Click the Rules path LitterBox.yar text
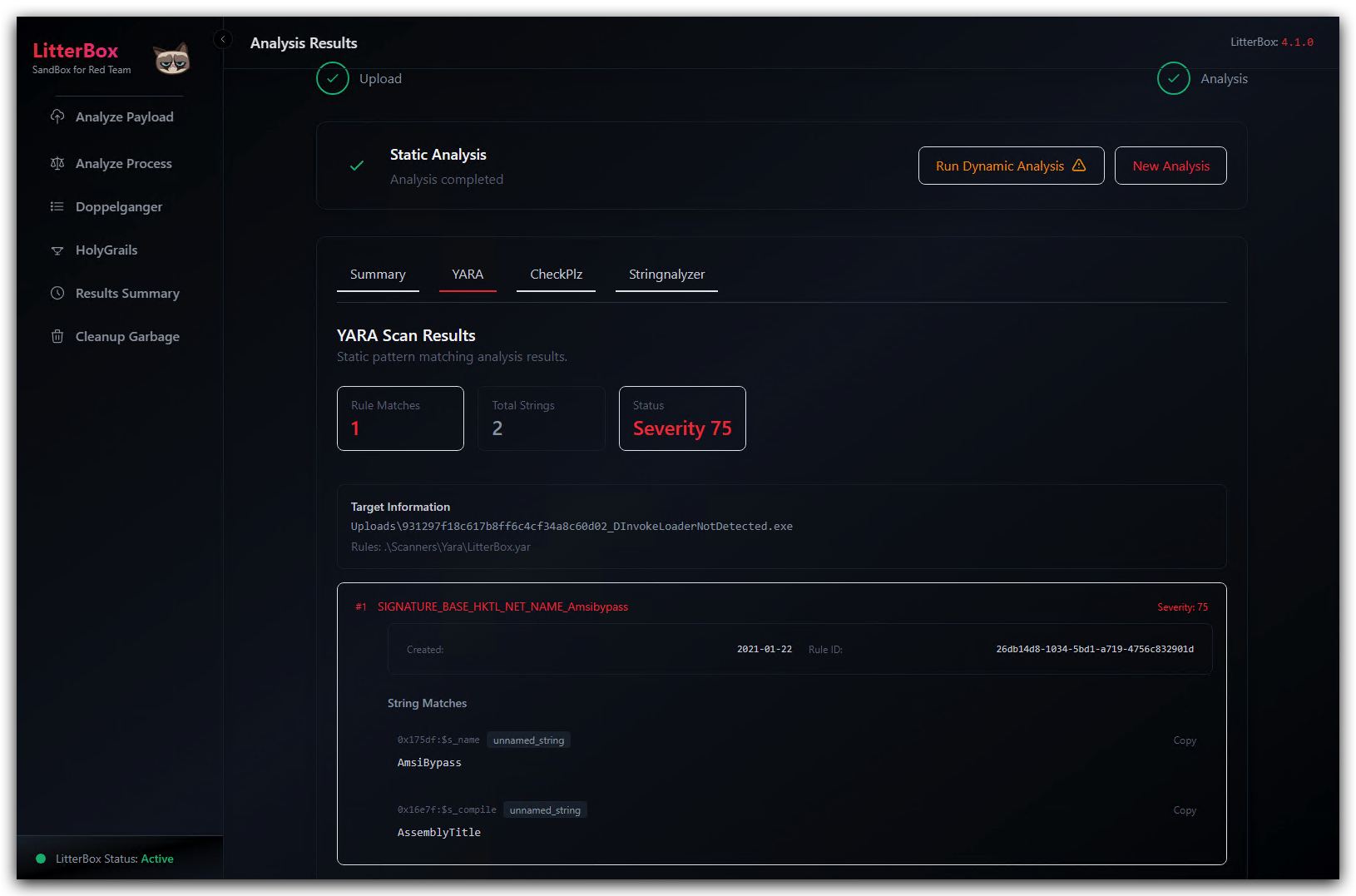Viewport: 1356px width, 896px height. pyautogui.click(x=440, y=547)
